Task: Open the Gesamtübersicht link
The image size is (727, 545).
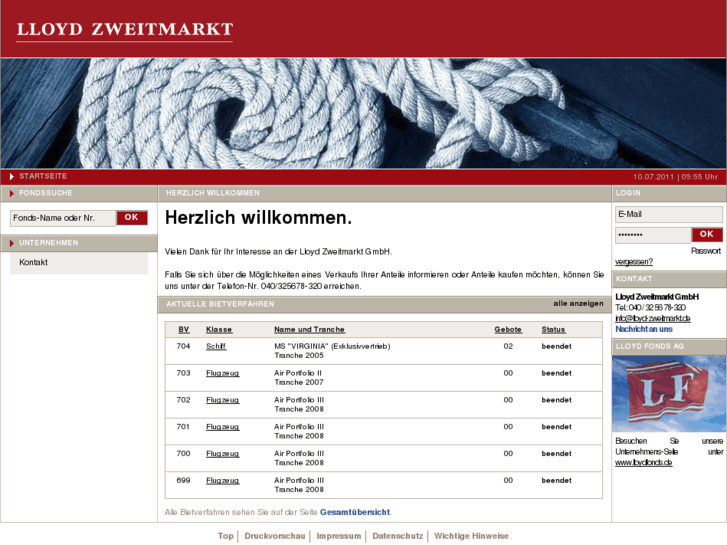Action: pyautogui.click(x=355, y=512)
